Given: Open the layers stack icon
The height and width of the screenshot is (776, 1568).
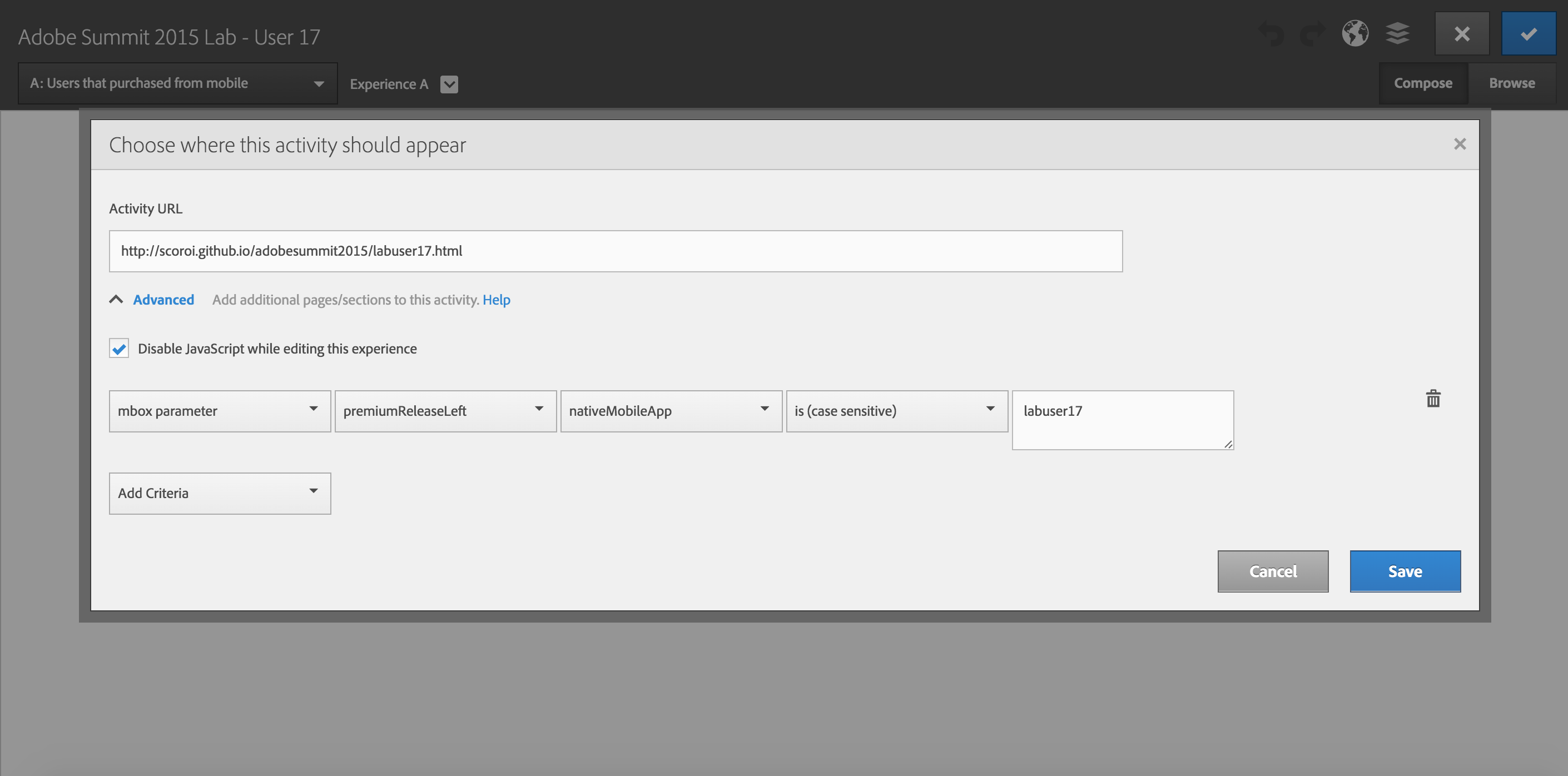Looking at the screenshot, I should coord(1397,33).
